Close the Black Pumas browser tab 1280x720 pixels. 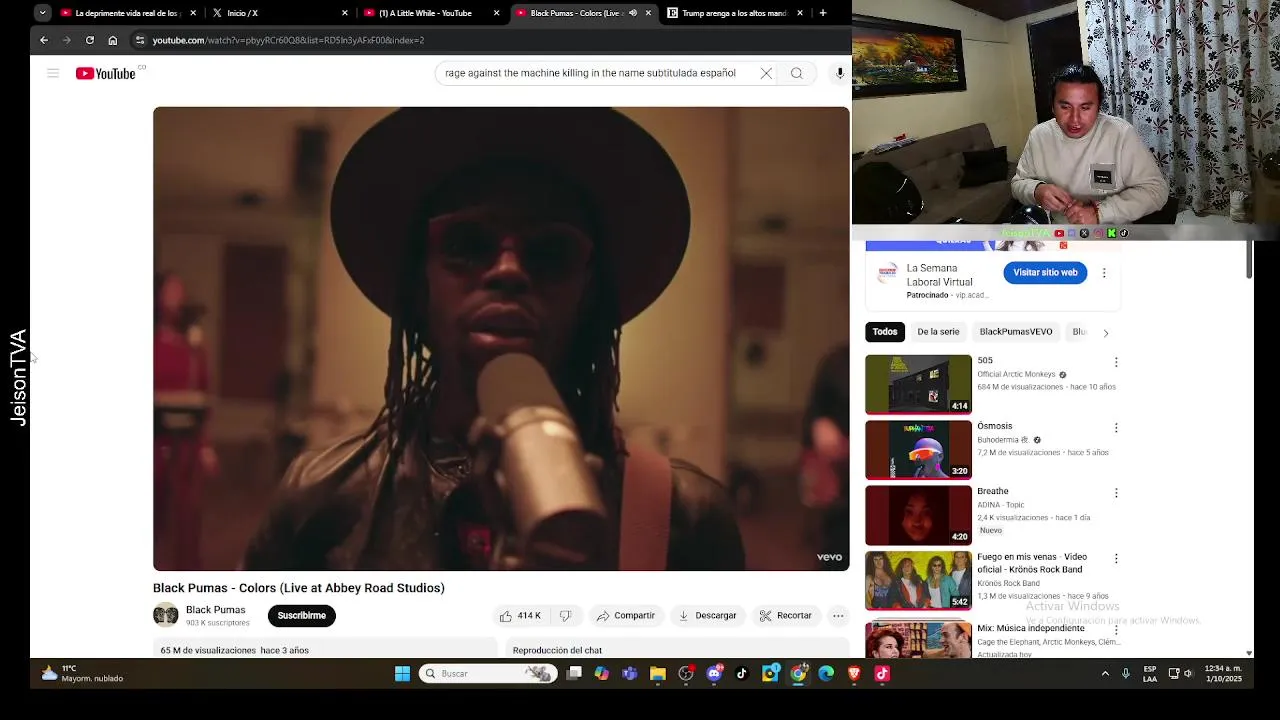point(648,13)
